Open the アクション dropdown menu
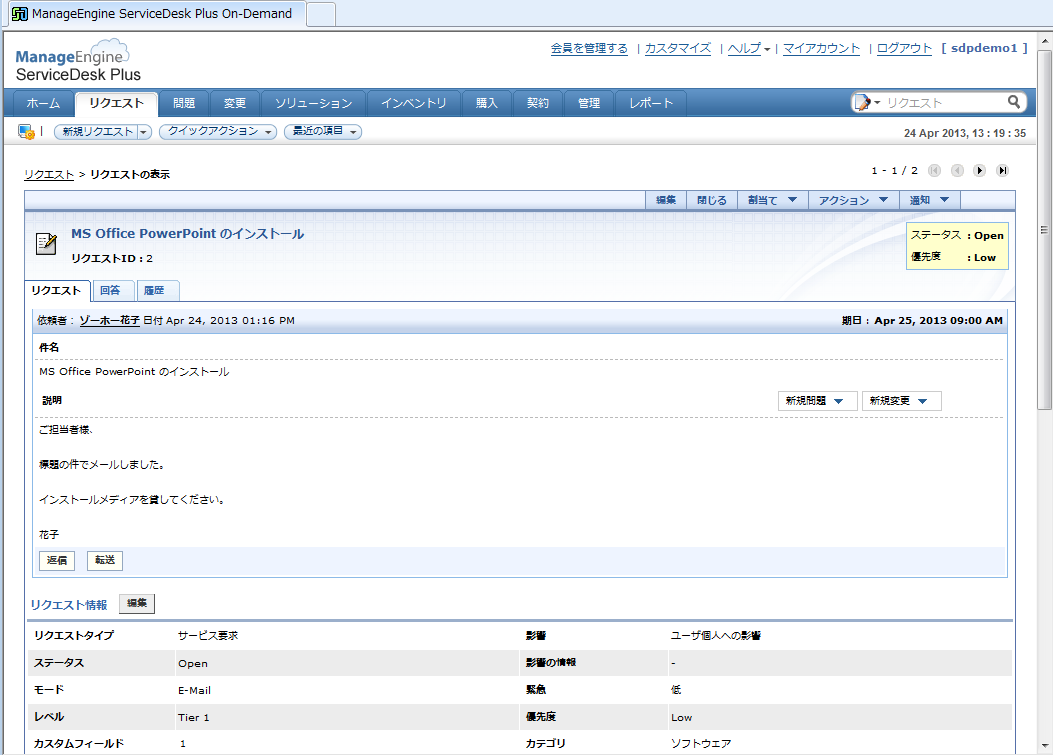 [x=853, y=200]
